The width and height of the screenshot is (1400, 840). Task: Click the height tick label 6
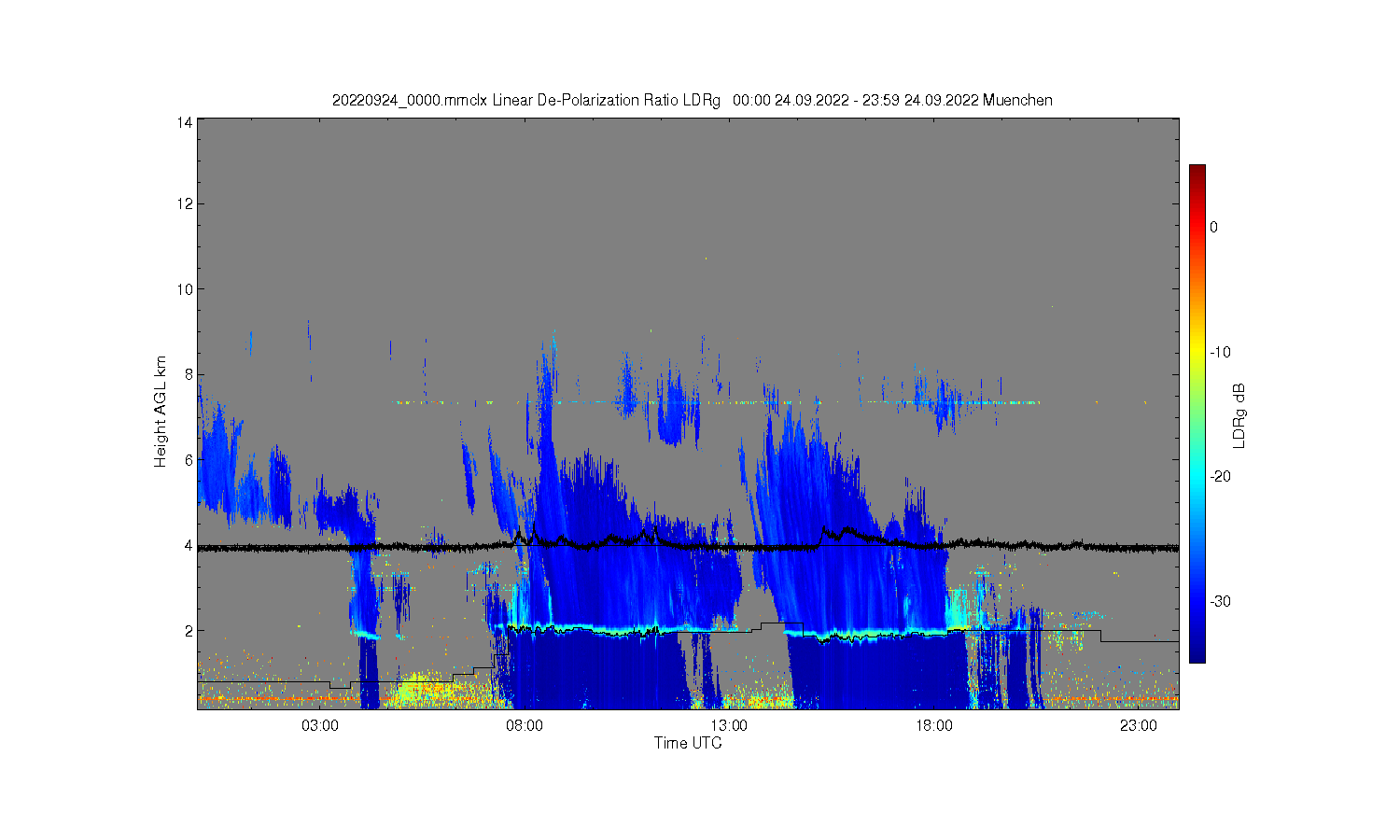[189, 460]
